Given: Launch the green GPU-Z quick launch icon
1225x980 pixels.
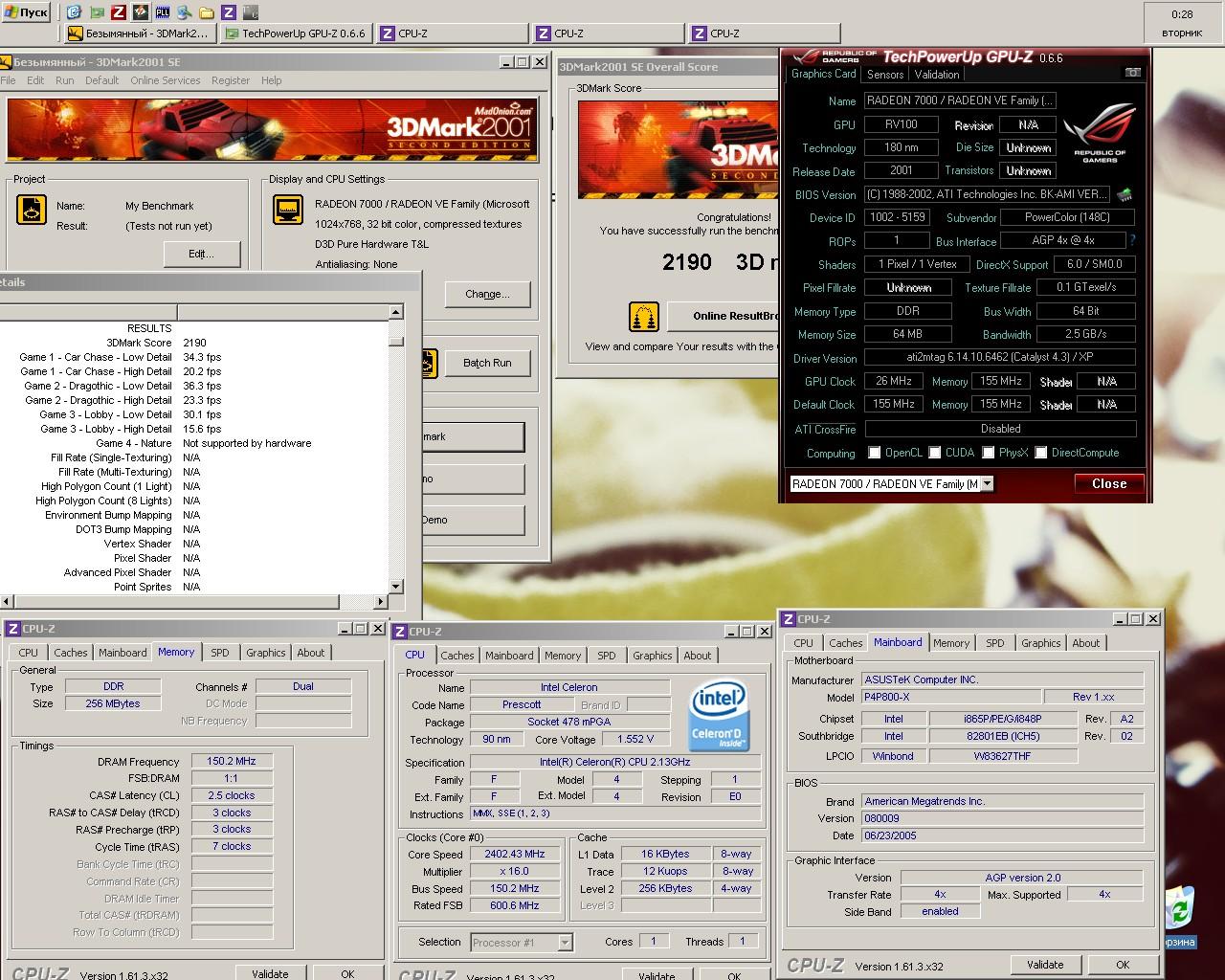Looking at the screenshot, I should click(96, 12).
